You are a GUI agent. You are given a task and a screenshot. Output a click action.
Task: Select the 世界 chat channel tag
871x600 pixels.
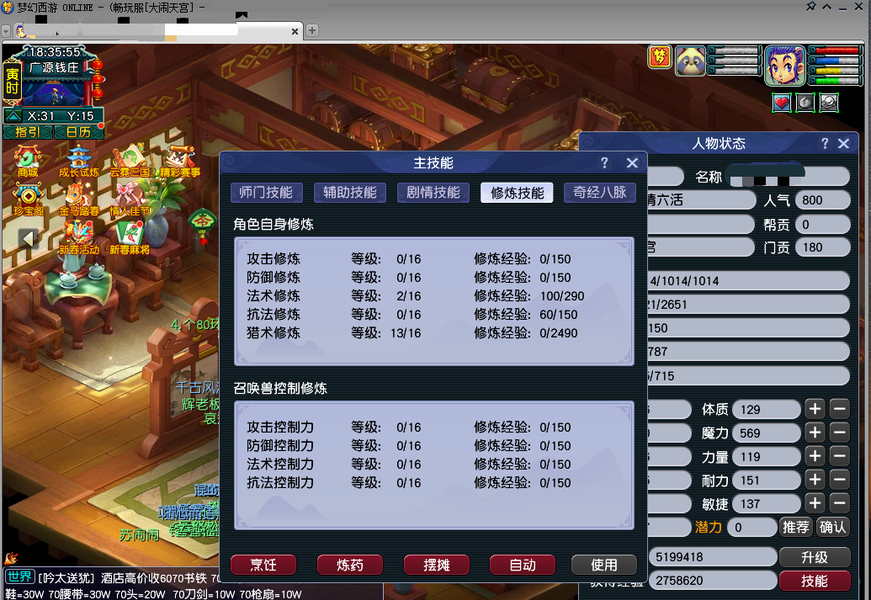(20, 577)
